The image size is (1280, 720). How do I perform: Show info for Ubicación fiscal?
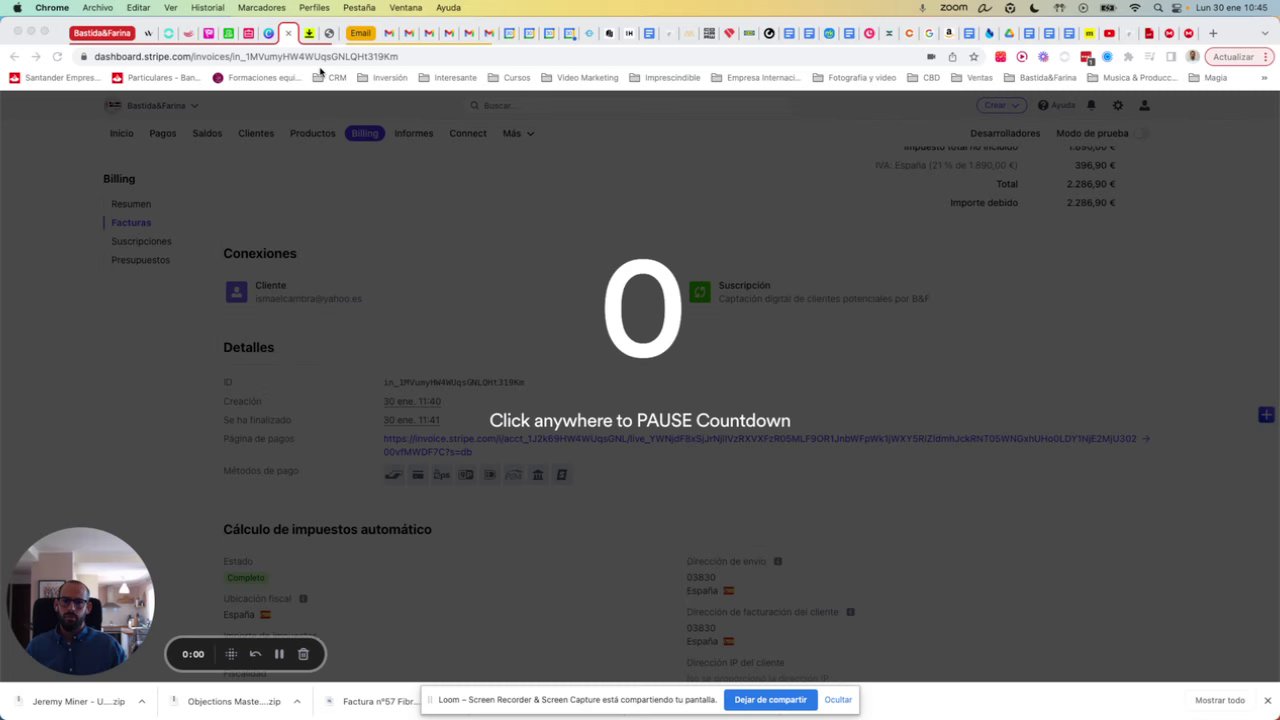coord(303,599)
